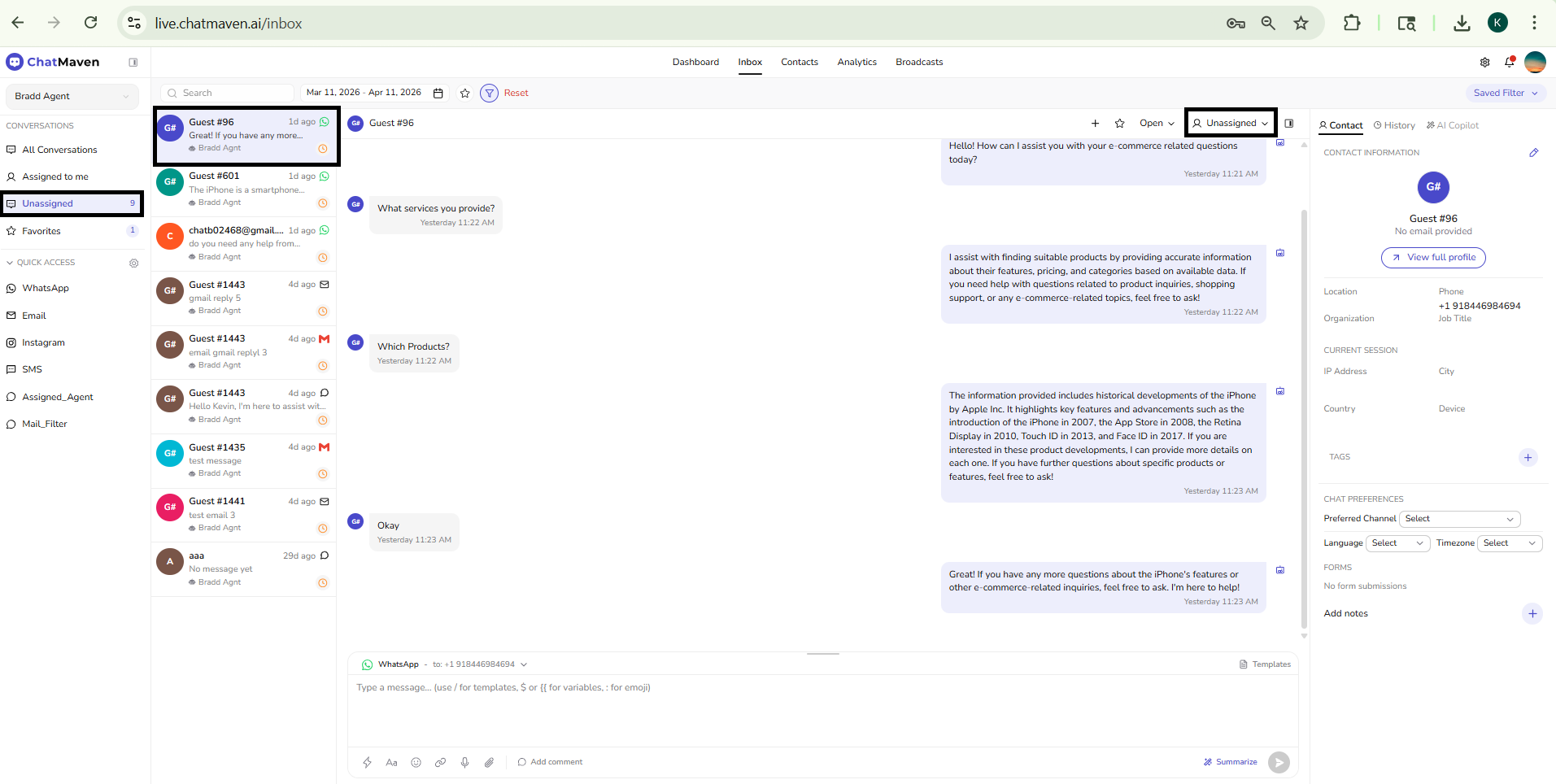
Task: Open ChatMaven settings gear in the top right
Action: coord(1484,62)
